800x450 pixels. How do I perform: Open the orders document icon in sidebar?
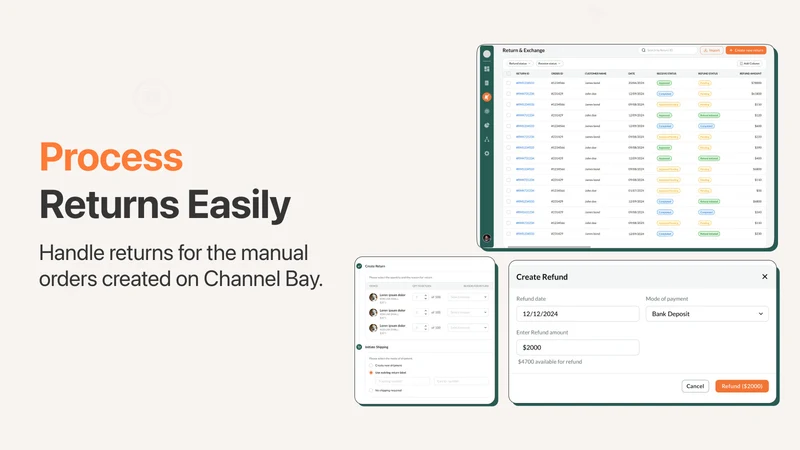(487, 83)
